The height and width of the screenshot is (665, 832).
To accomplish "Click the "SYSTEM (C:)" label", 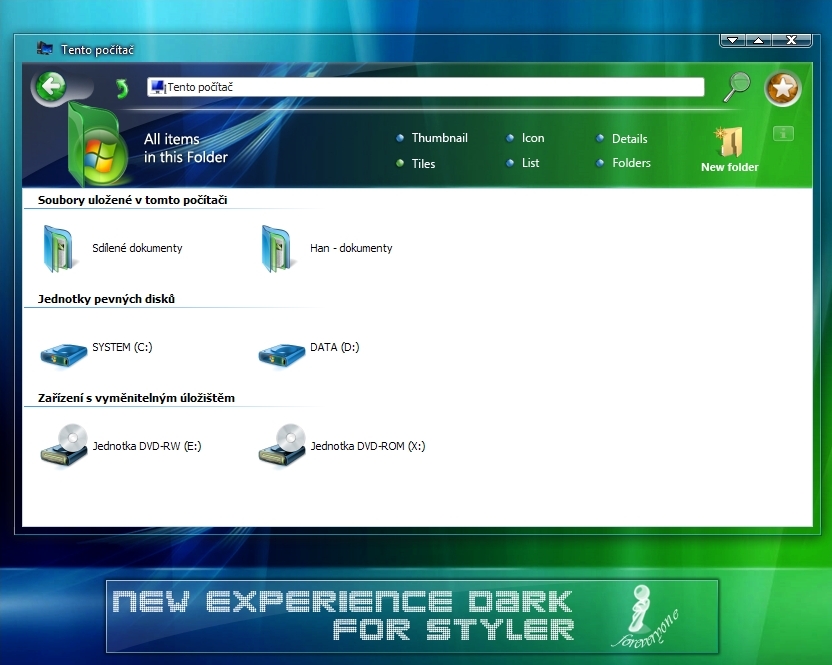I will click(122, 347).
